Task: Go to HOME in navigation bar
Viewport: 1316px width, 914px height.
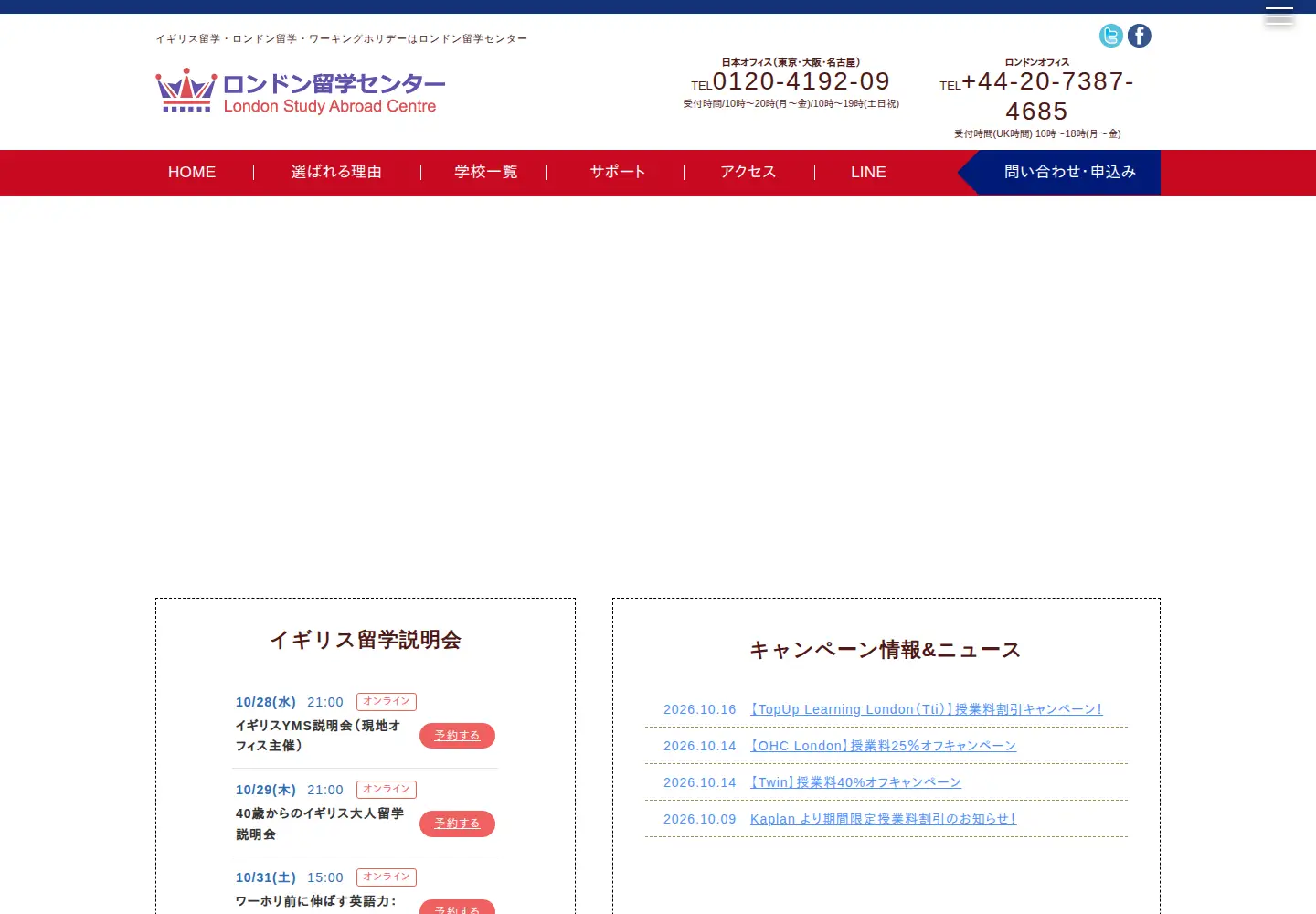Action: click(192, 172)
